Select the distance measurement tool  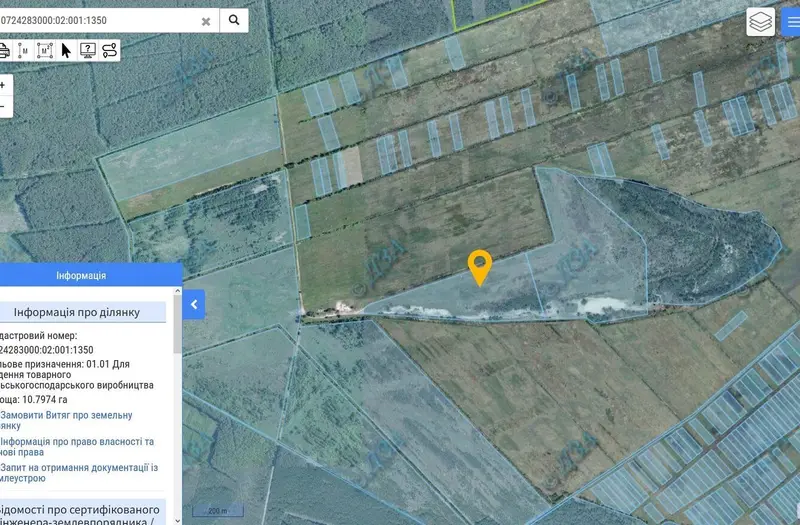[x=23, y=51]
